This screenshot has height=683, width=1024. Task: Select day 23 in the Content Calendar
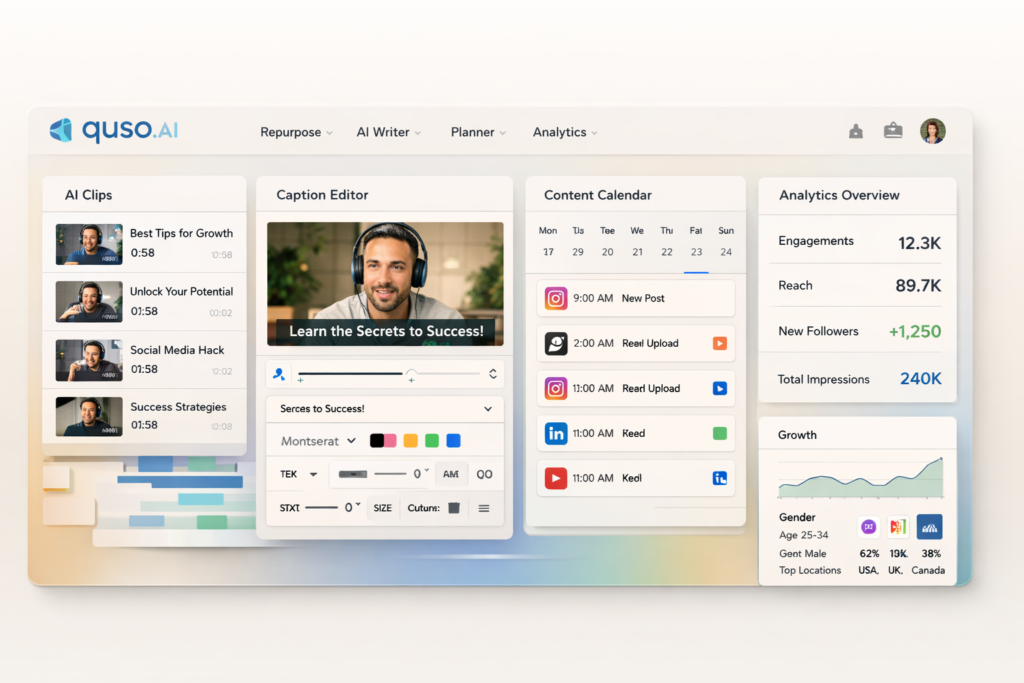coord(696,252)
